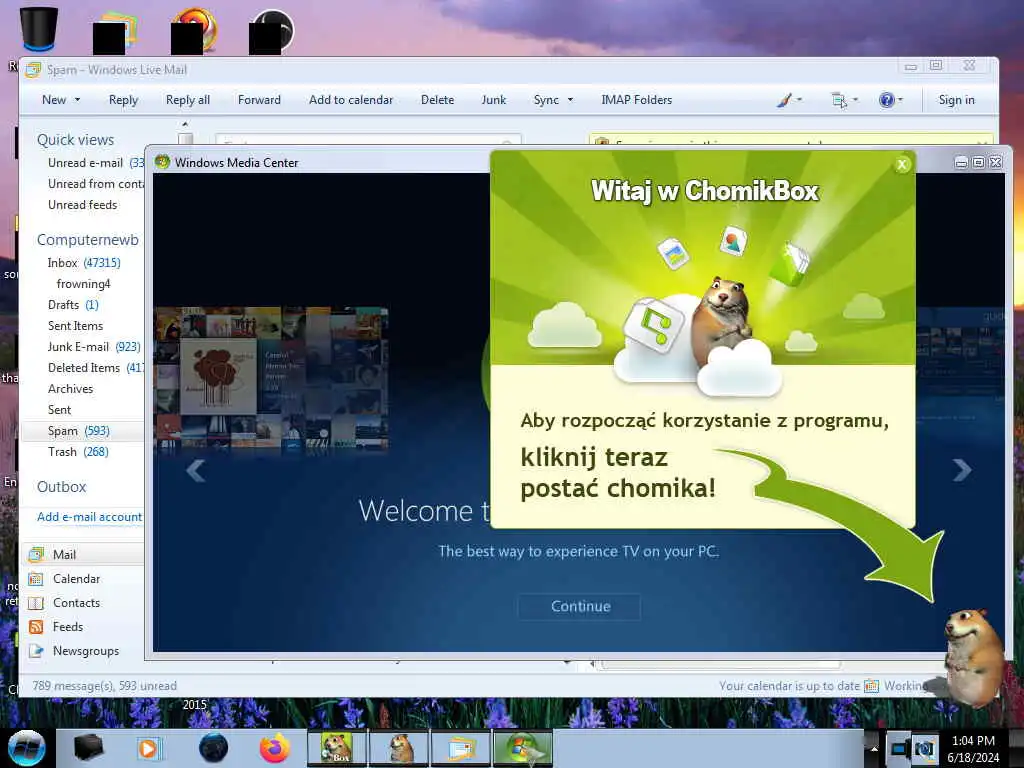The image size is (1024, 768).
Task: Click ChomikBox taskbar button labeled Box
Action: [337, 748]
